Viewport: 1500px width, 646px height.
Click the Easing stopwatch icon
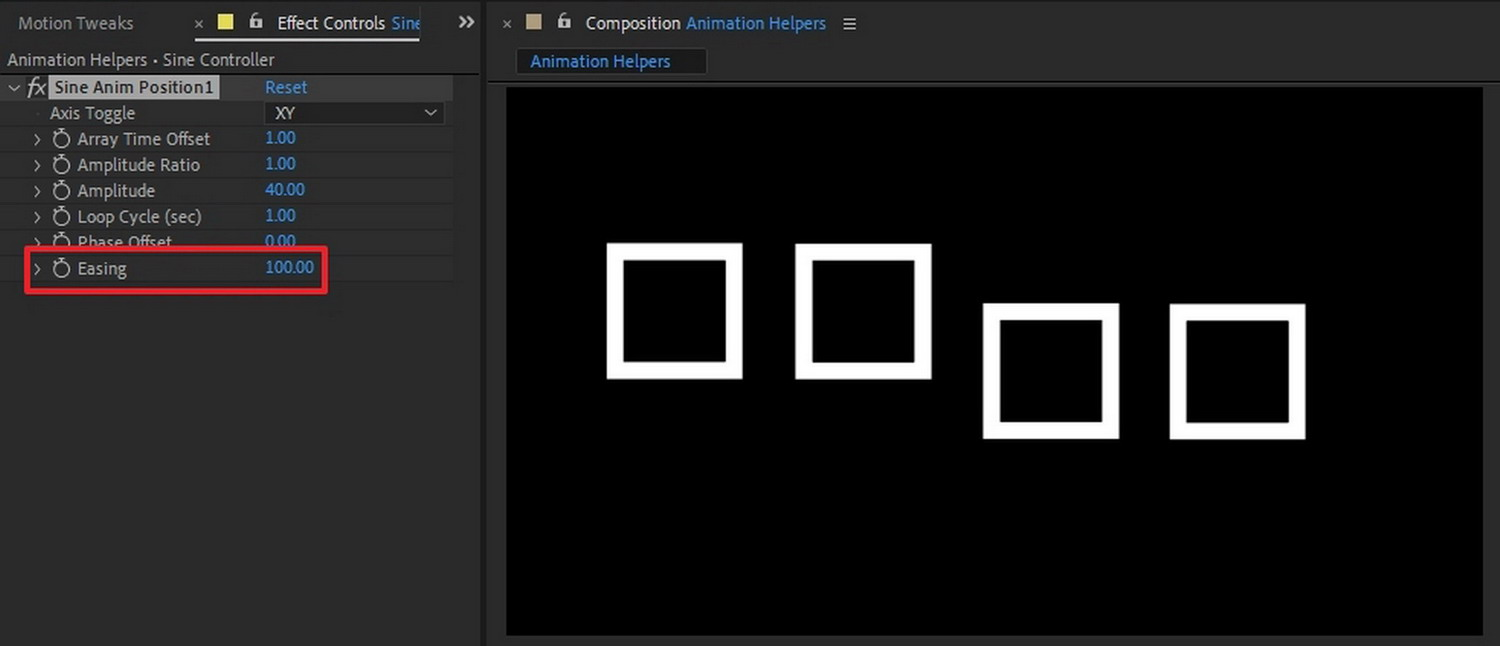click(x=61, y=268)
